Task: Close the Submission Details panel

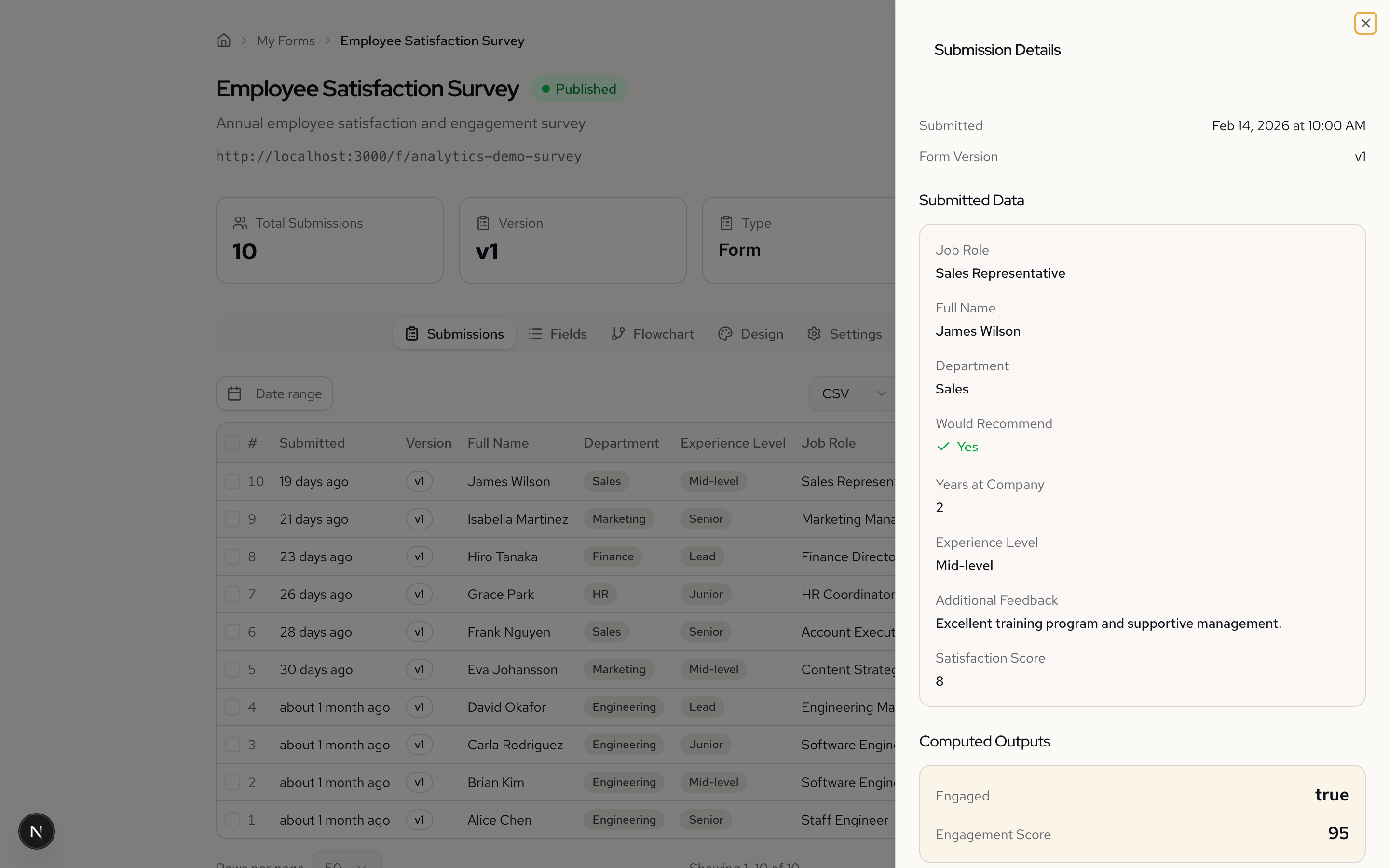Action: tap(1365, 23)
